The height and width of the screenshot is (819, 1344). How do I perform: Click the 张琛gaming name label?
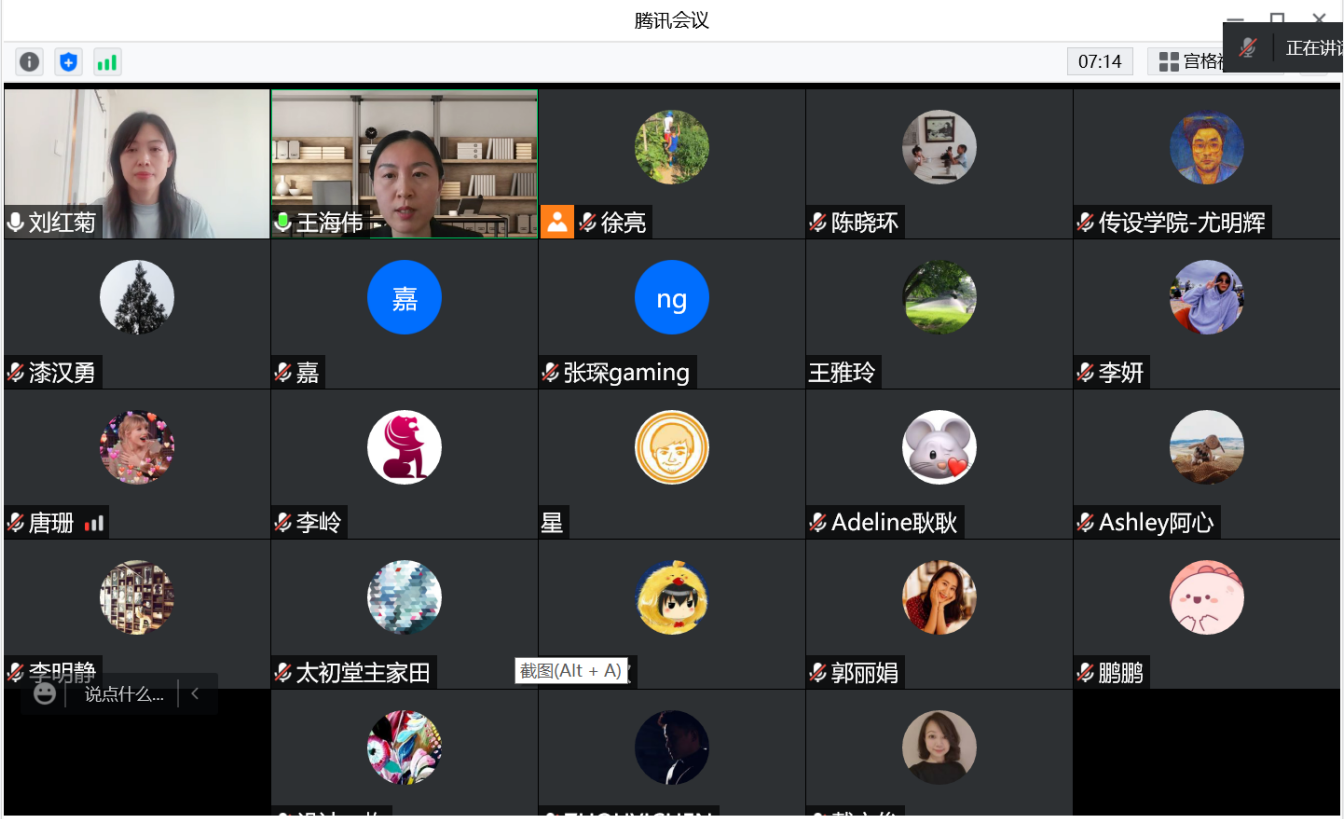click(x=626, y=373)
